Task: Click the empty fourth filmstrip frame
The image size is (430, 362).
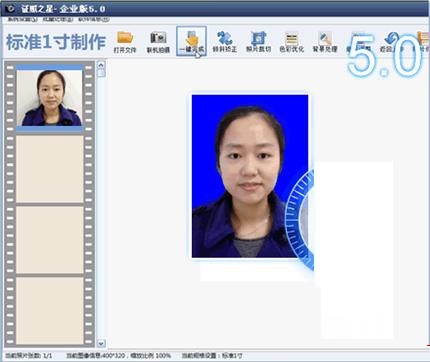Action: click(x=50, y=311)
